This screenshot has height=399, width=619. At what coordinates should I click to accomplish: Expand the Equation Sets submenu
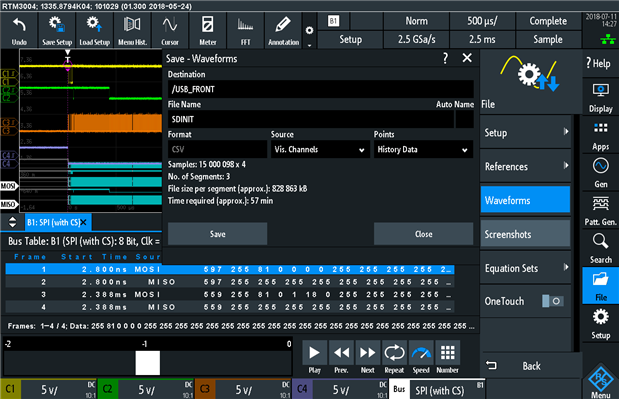tap(525, 268)
